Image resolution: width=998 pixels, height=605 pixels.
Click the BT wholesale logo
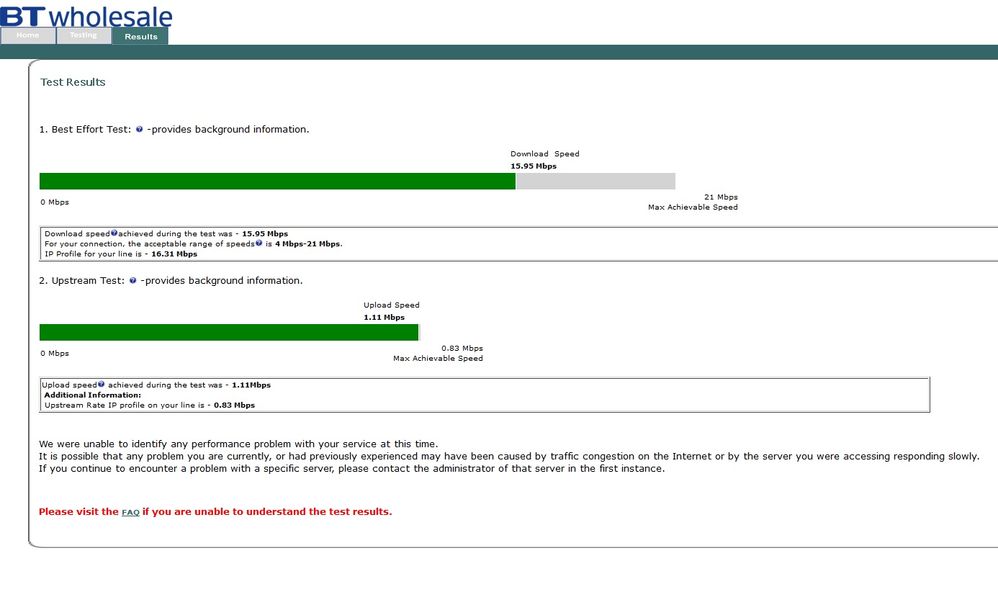coord(86,15)
